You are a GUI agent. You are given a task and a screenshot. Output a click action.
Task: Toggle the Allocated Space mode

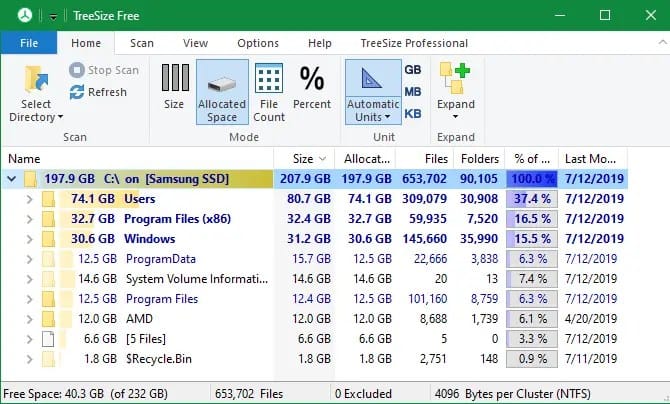click(222, 90)
